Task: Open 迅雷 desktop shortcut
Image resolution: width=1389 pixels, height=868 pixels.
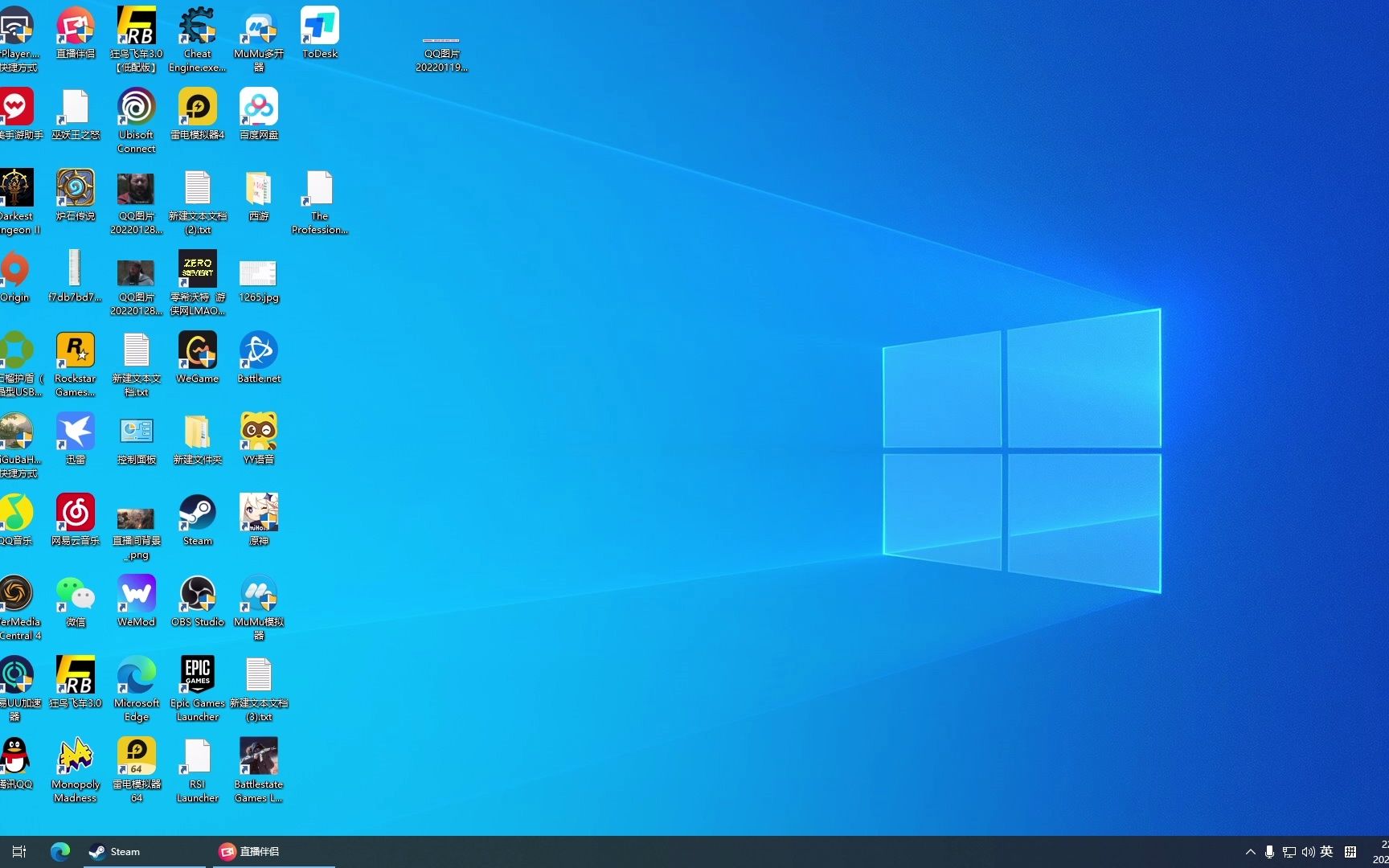Action: coord(76,438)
